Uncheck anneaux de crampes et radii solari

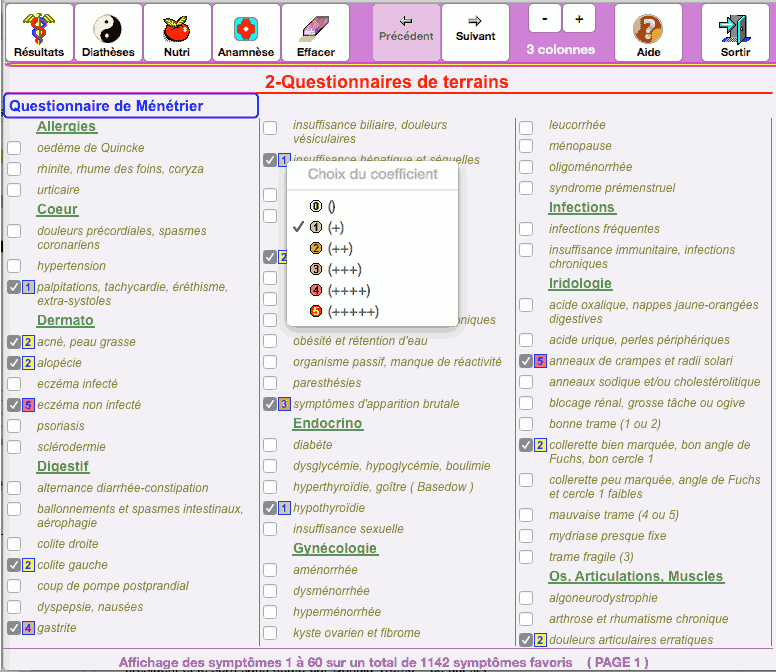click(526, 361)
